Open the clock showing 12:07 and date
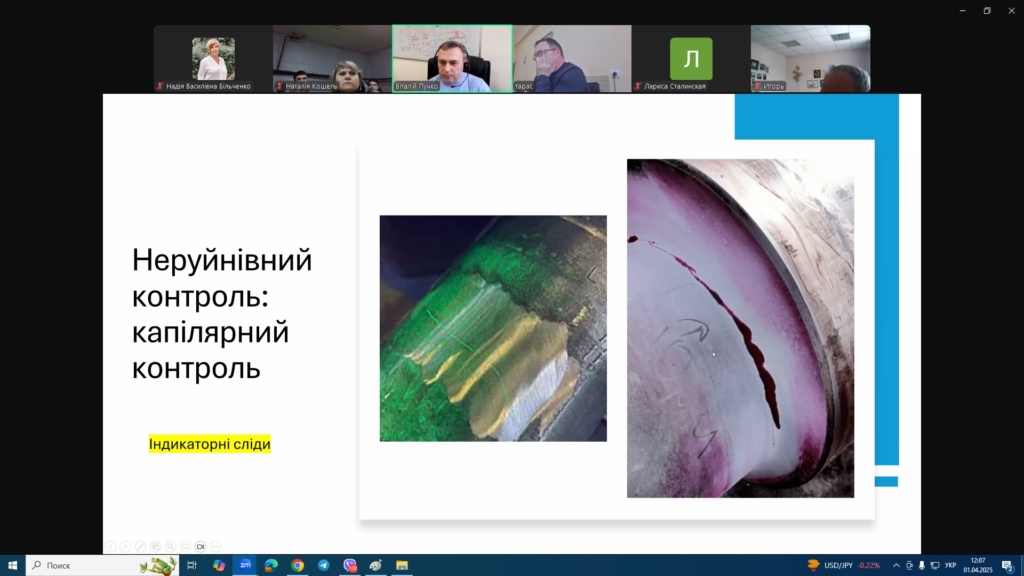Viewport: 1024px width, 576px height. click(978, 565)
